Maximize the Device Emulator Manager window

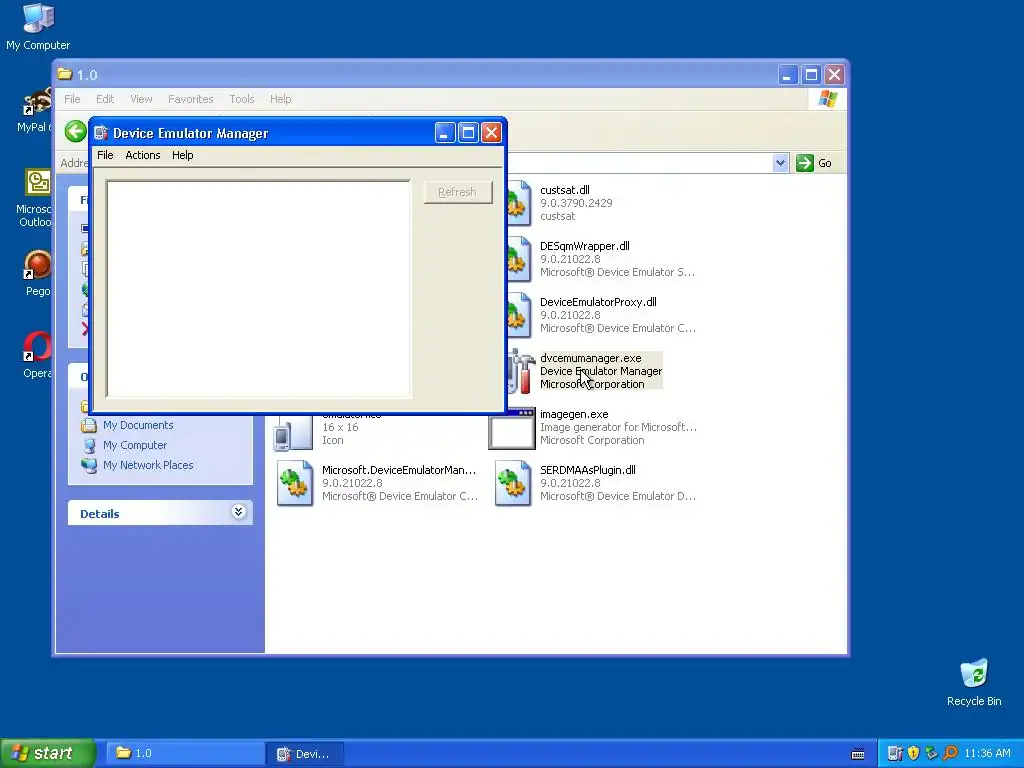468,133
